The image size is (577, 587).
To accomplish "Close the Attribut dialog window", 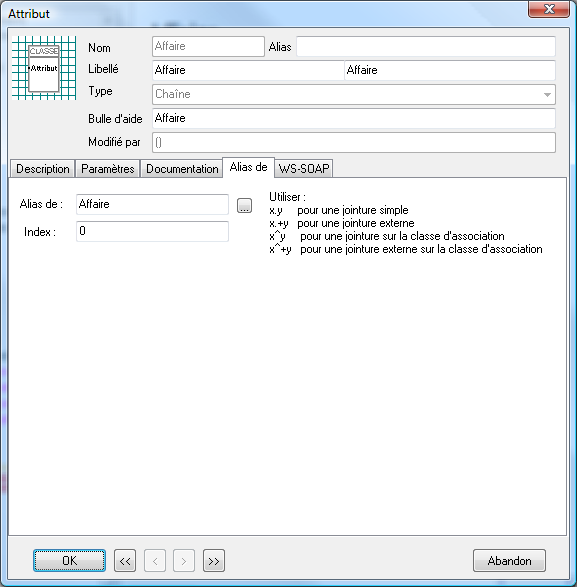I will [x=549, y=9].
